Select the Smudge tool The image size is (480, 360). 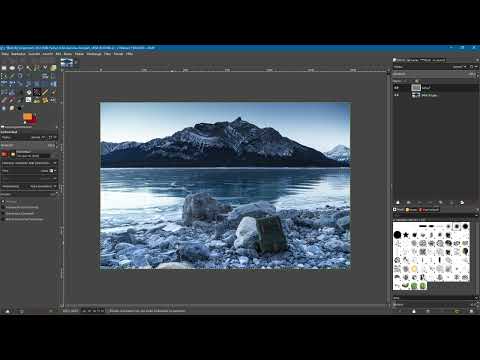[12, 108]
